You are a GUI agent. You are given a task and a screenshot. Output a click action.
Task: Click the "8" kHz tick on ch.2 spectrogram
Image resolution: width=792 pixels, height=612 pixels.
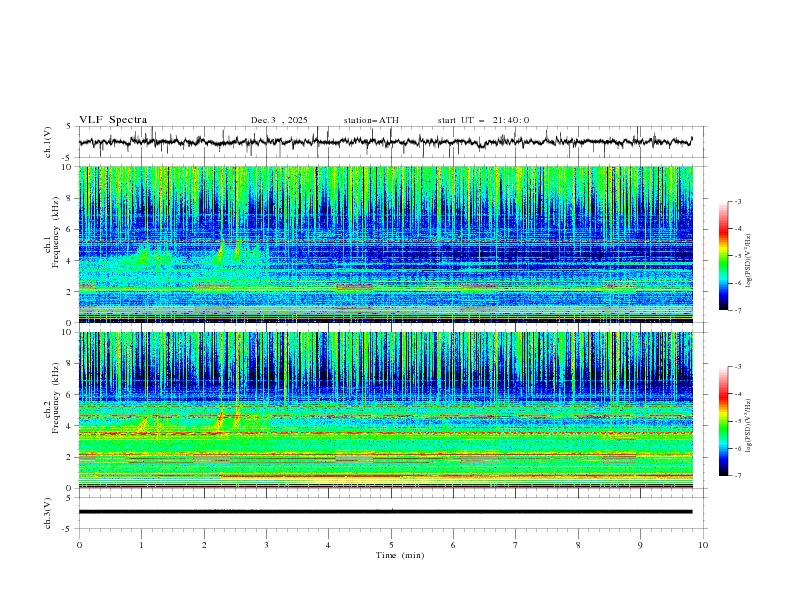coord(70,364)
